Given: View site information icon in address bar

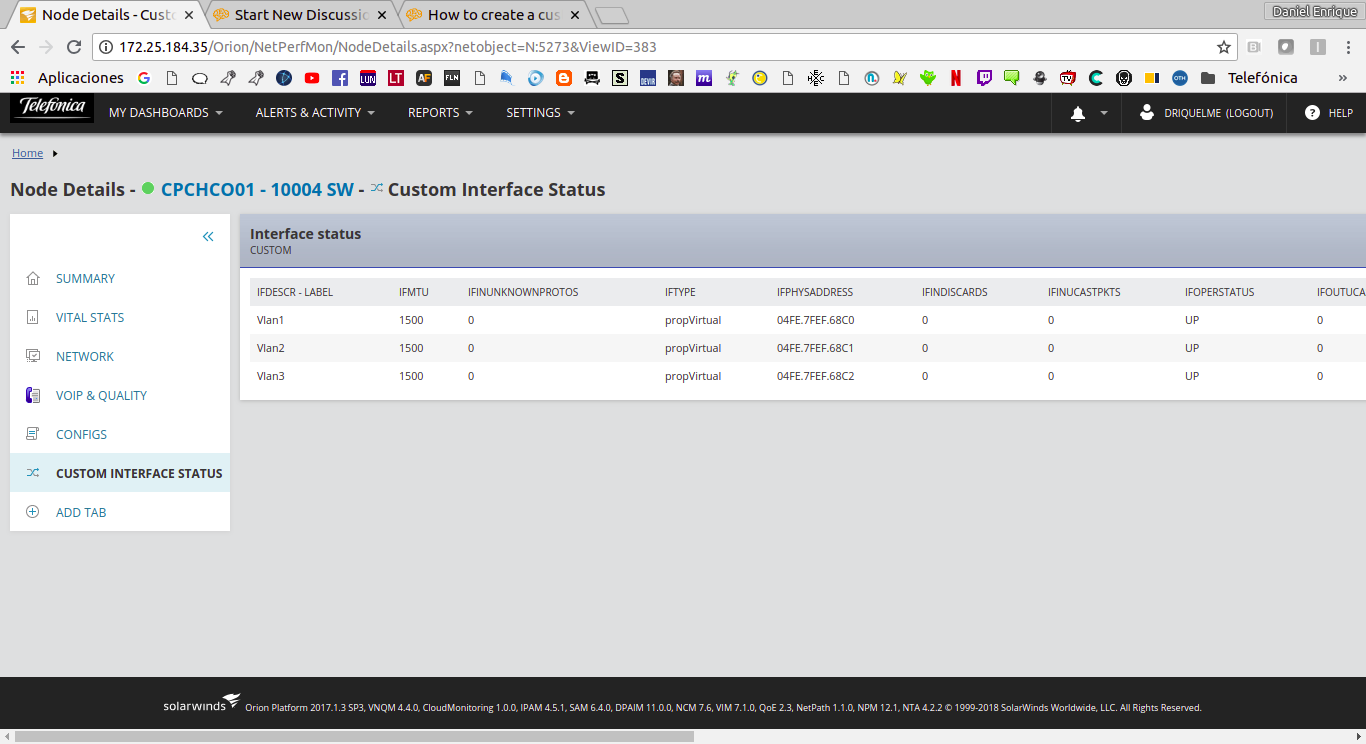Looking at the screenshot, I should pos(106,47).
